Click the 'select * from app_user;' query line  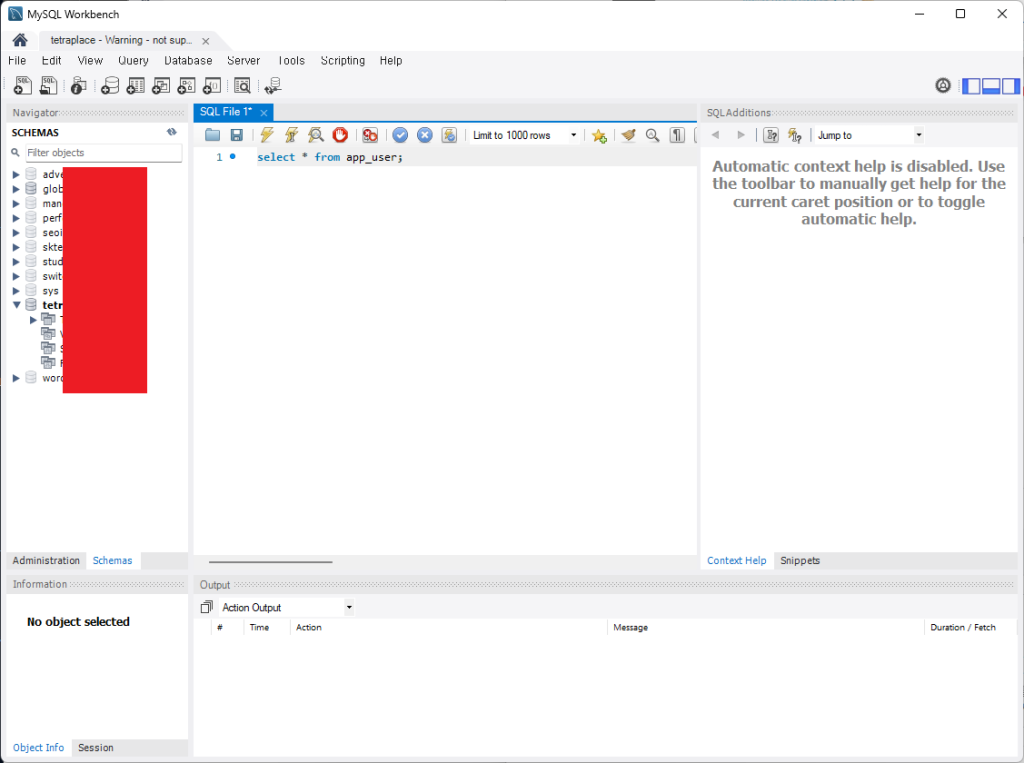[x=330, y=157]
